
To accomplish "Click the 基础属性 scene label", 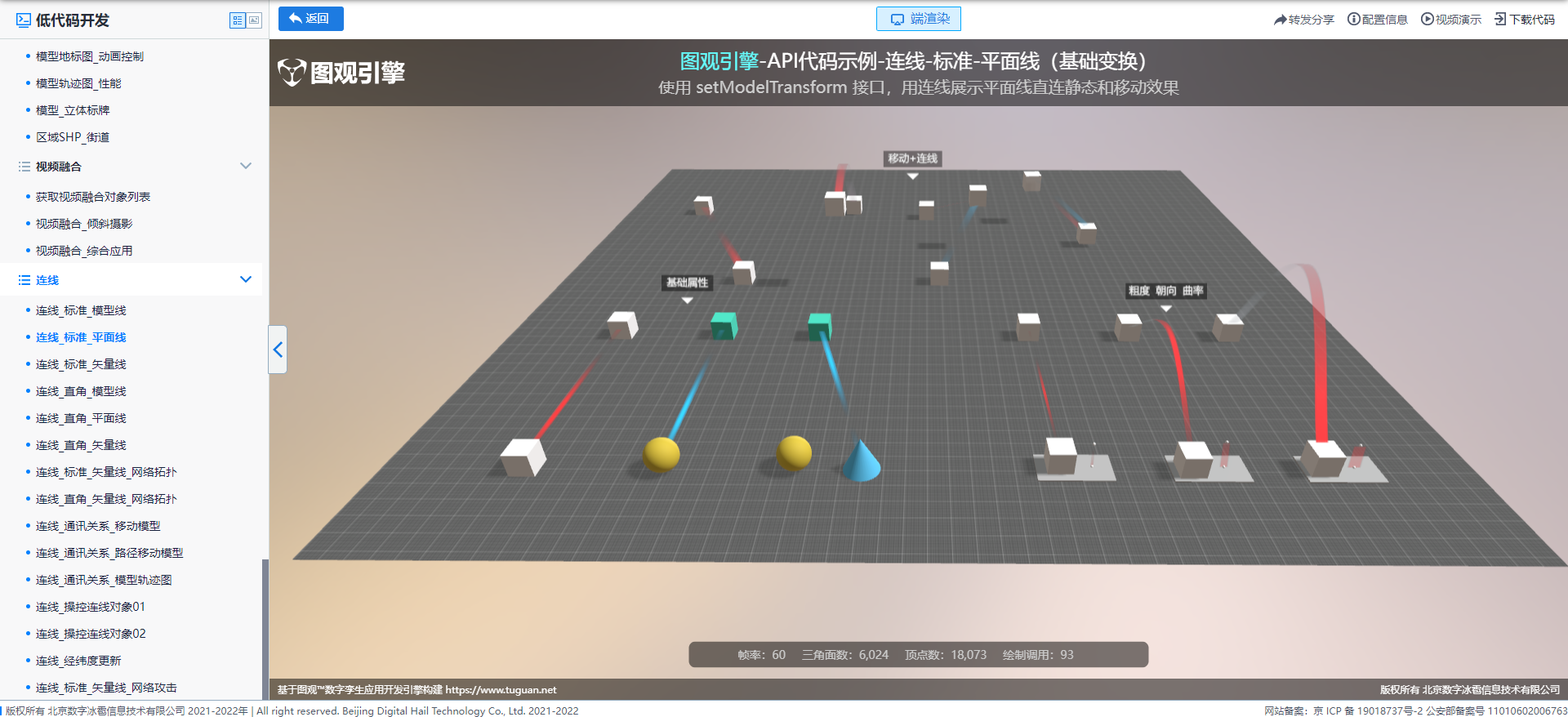I will point(687,283).
